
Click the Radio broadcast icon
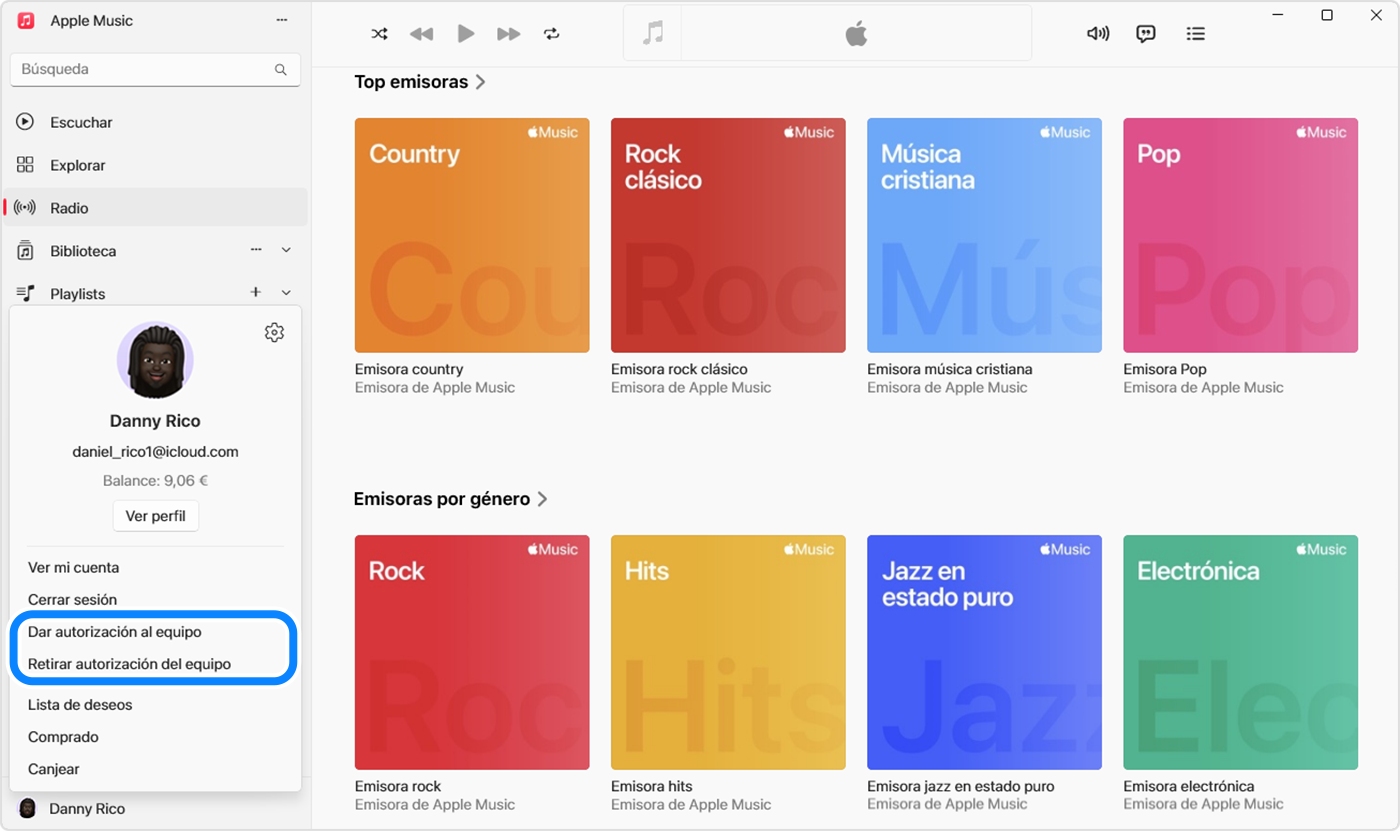pos(26,208)
